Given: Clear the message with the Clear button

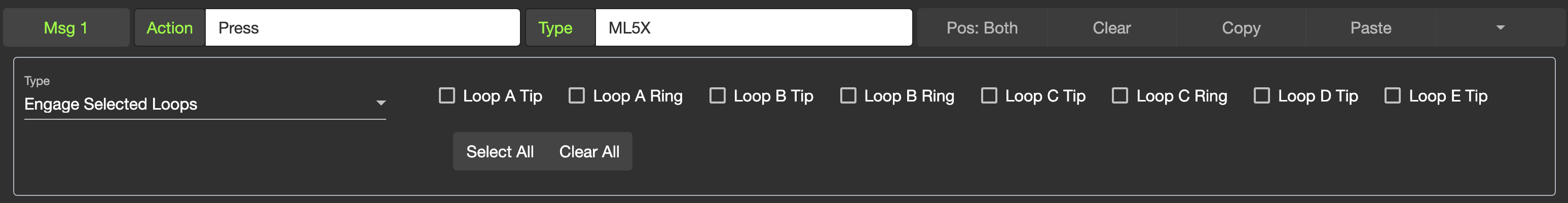Looking at the screenshot, I should (1111, 27).
